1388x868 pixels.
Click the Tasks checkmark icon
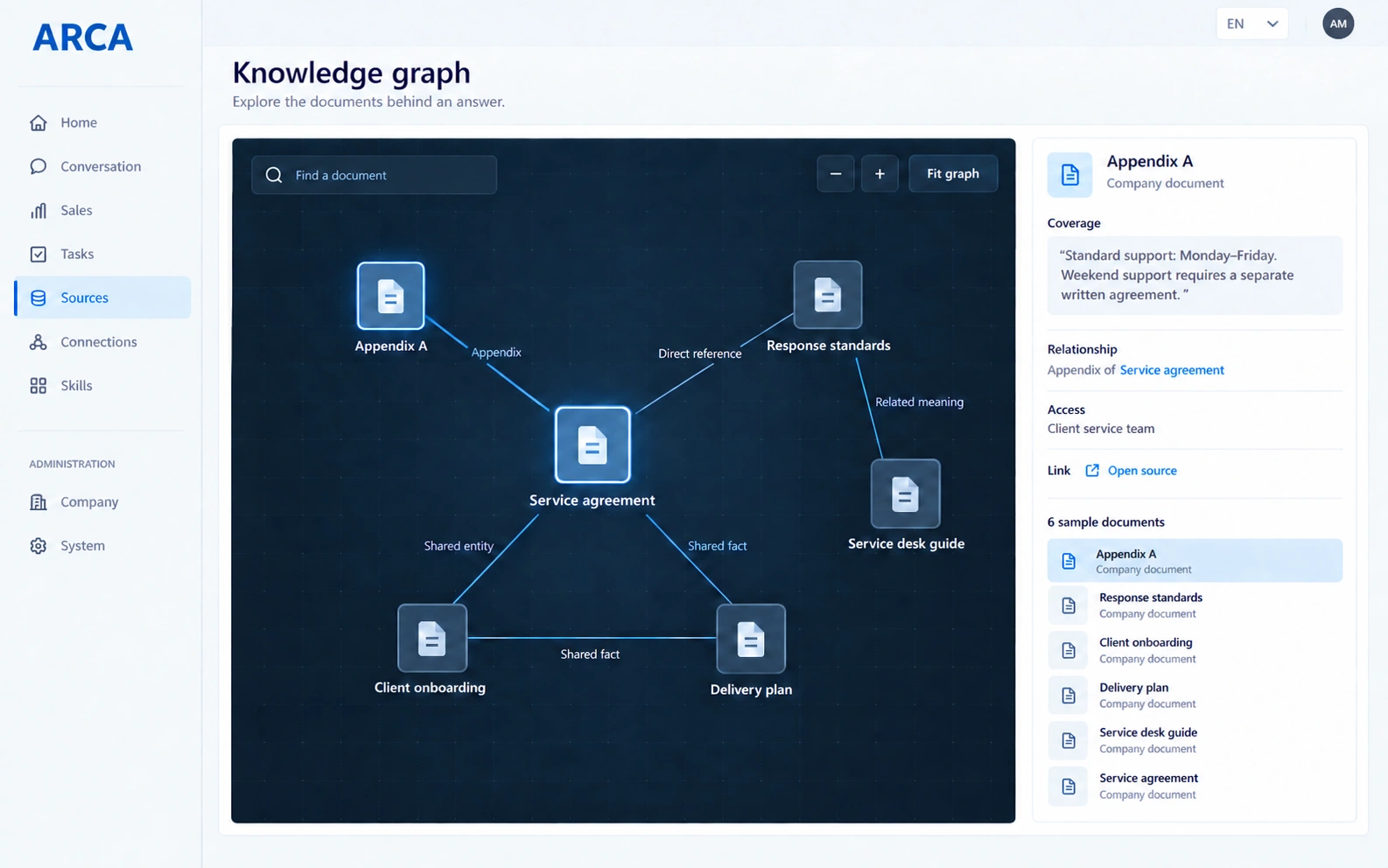tap(39, 254)
